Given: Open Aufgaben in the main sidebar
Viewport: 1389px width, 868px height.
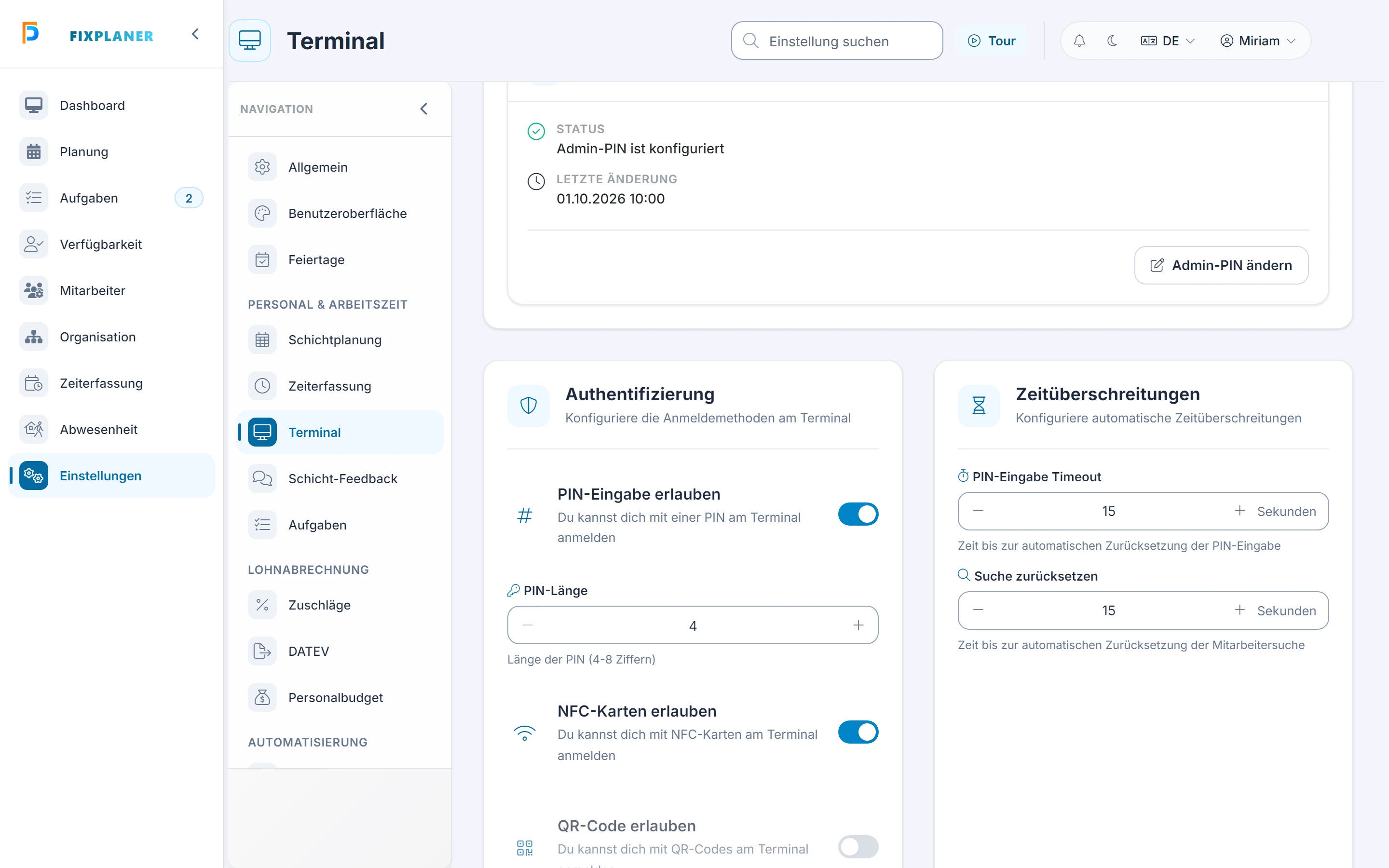Looking at the screenshot, I should [111, 198].
